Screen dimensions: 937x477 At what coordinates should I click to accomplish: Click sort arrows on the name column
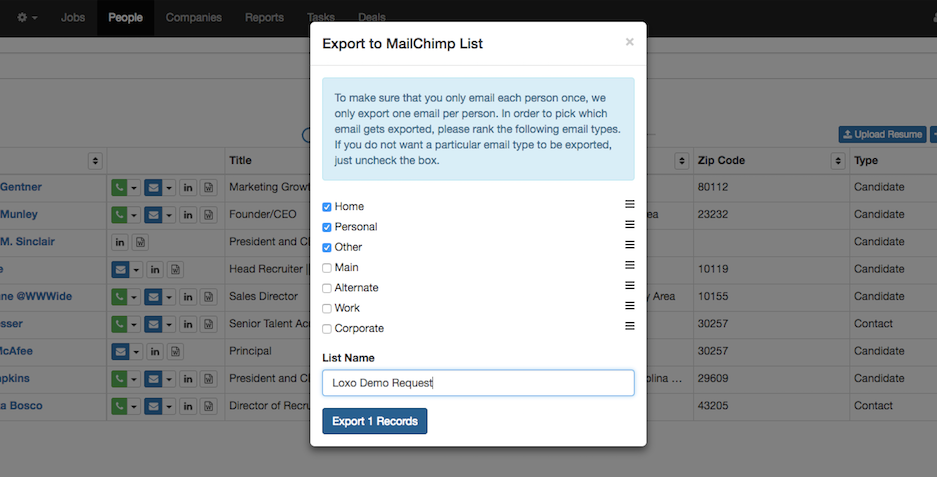95,160
